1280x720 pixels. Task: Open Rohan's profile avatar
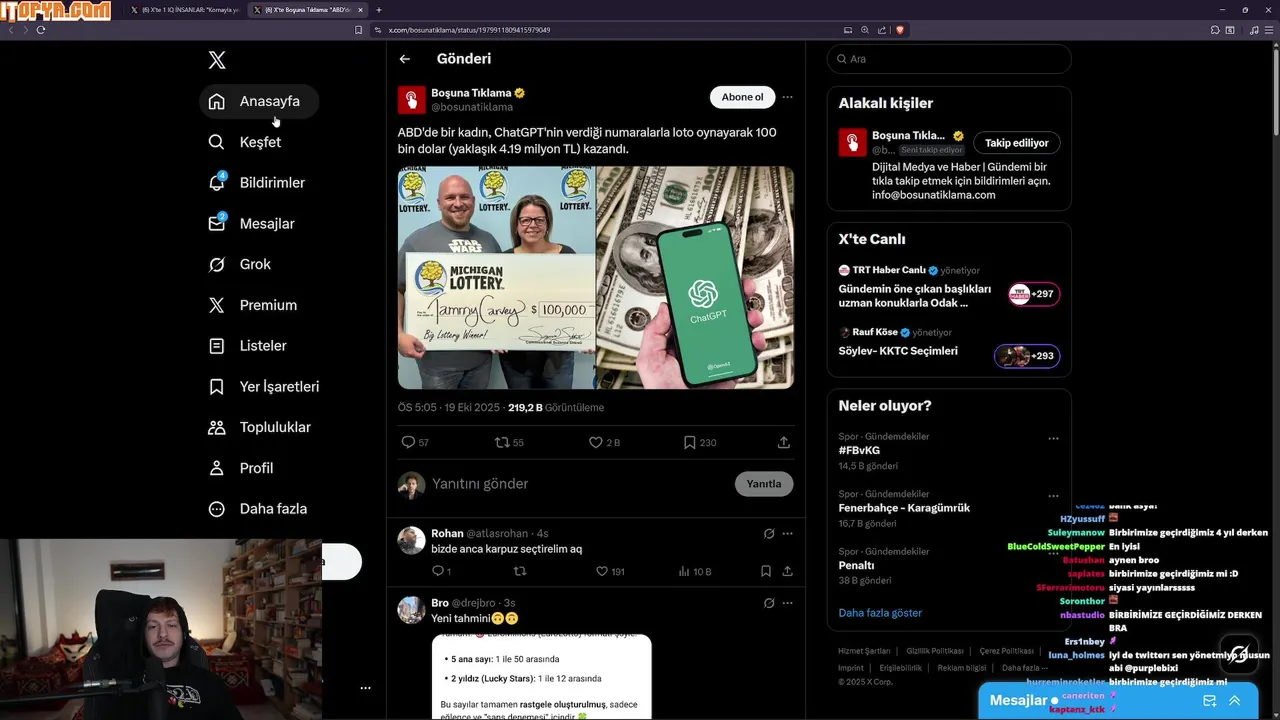pyautogui.click(x=412, y=540)
